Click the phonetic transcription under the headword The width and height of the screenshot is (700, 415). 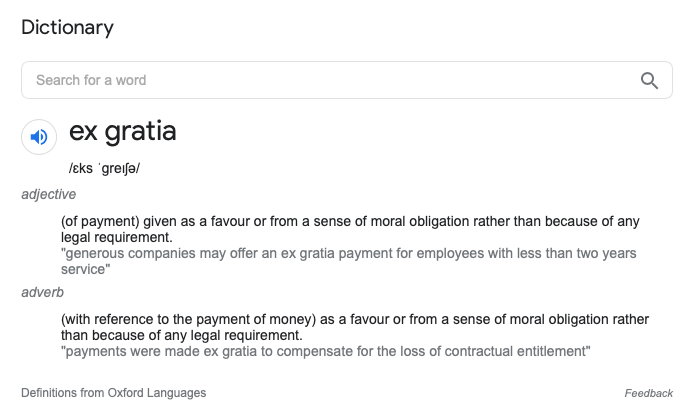(x=104, y=168)
